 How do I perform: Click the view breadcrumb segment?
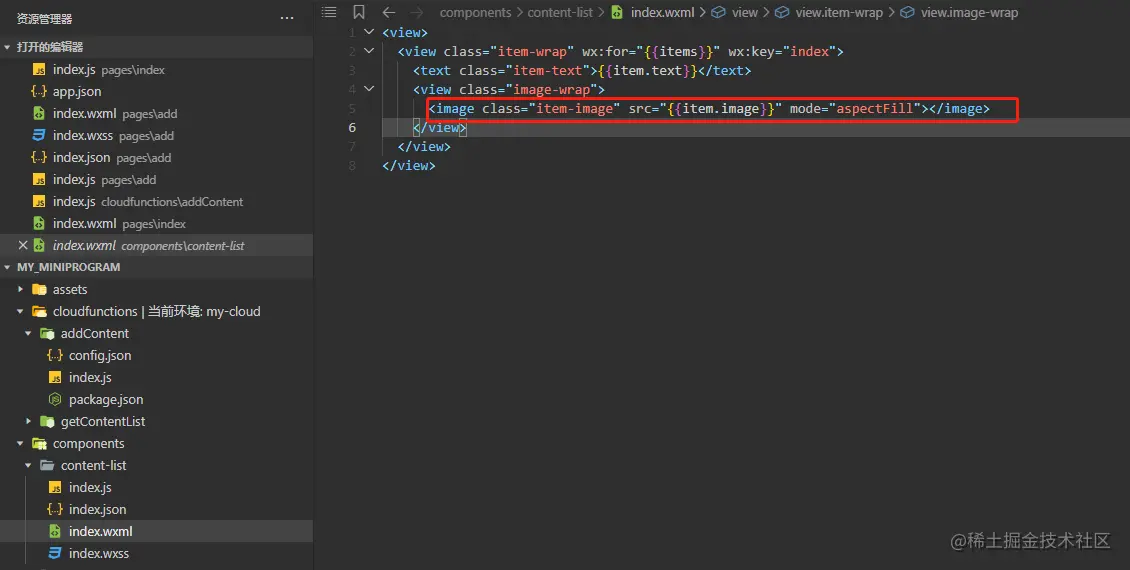(735, 12)
